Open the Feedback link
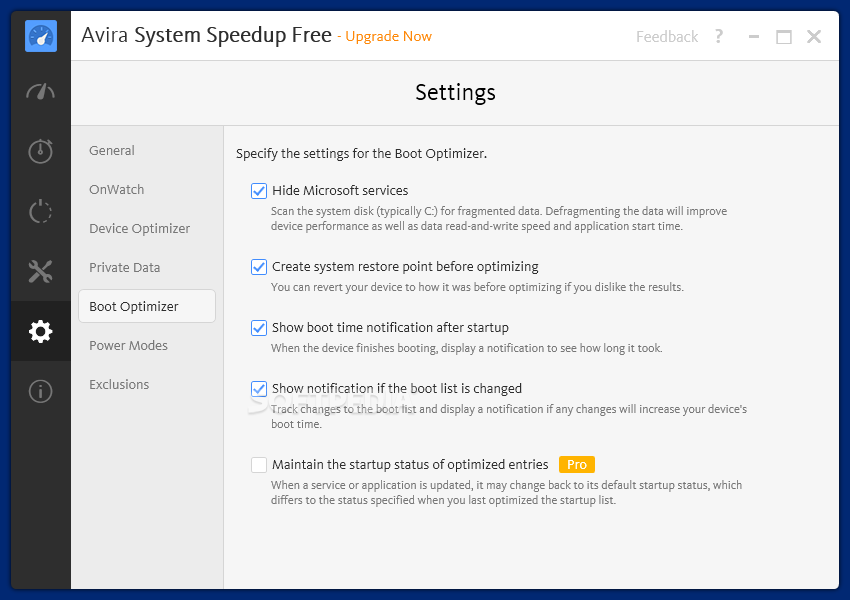The width and height of the screenshot is (850, 600). click(x=667, y=36)
